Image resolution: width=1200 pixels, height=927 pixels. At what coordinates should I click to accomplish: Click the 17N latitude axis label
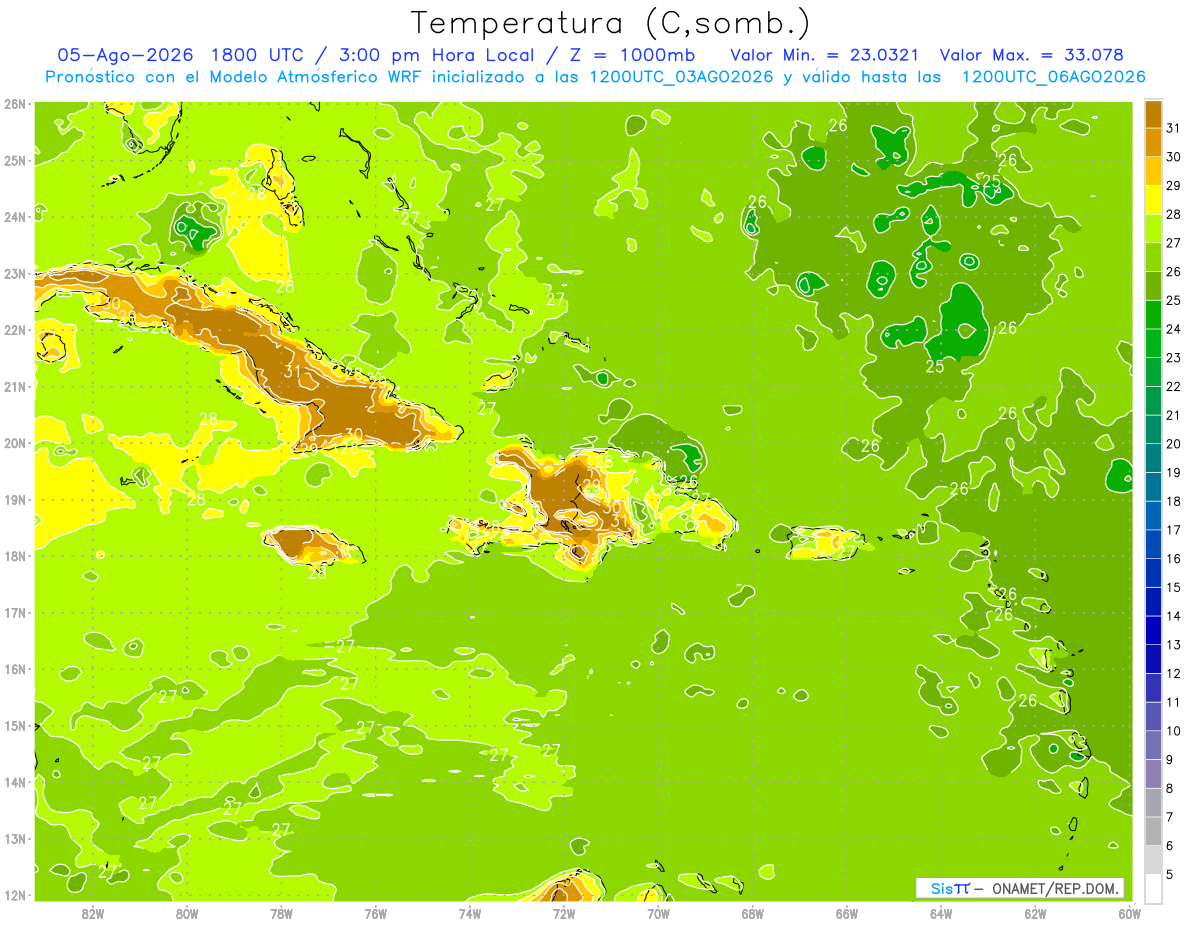15,612
